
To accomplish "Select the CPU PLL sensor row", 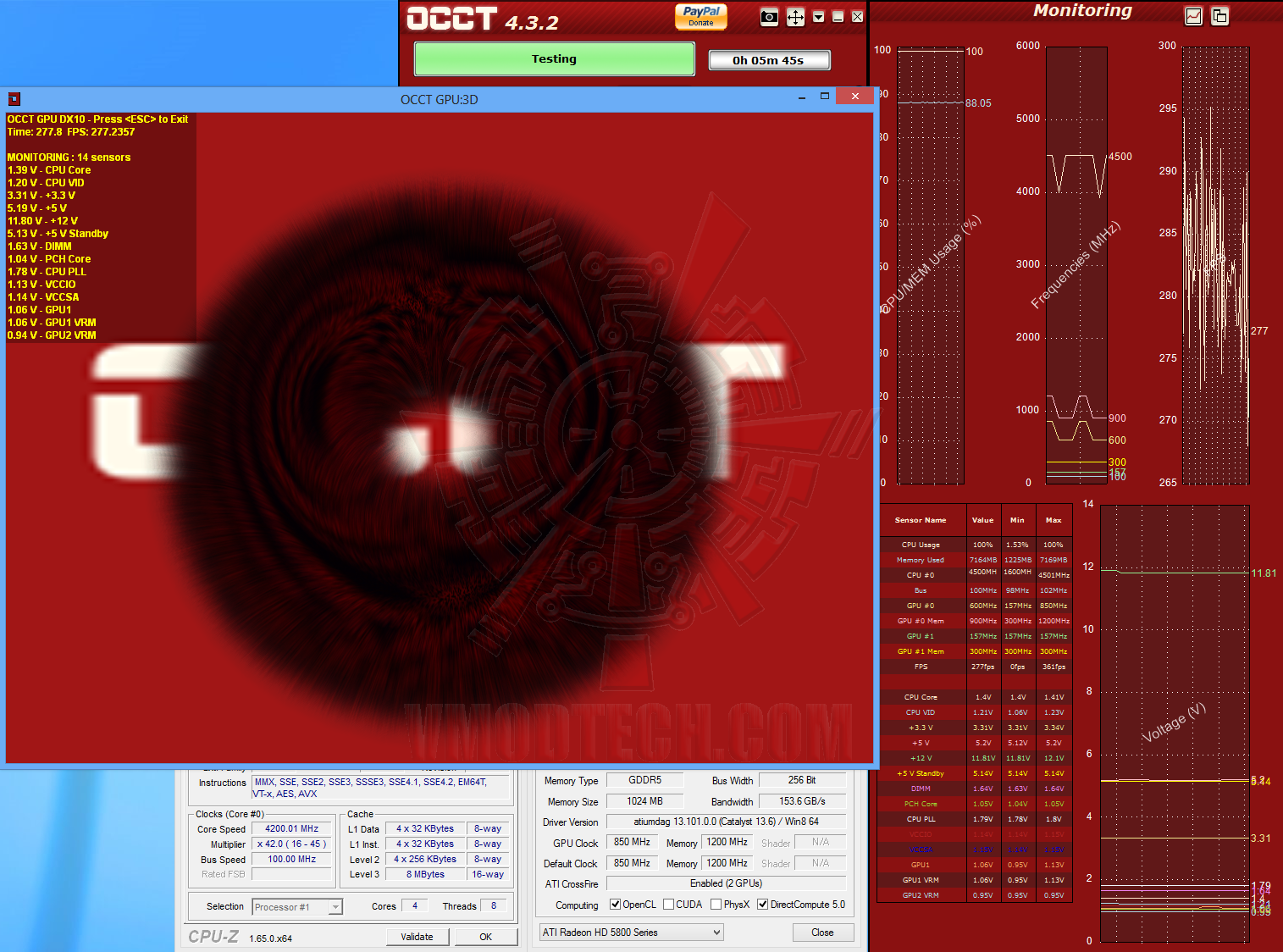I will (976, 819).
